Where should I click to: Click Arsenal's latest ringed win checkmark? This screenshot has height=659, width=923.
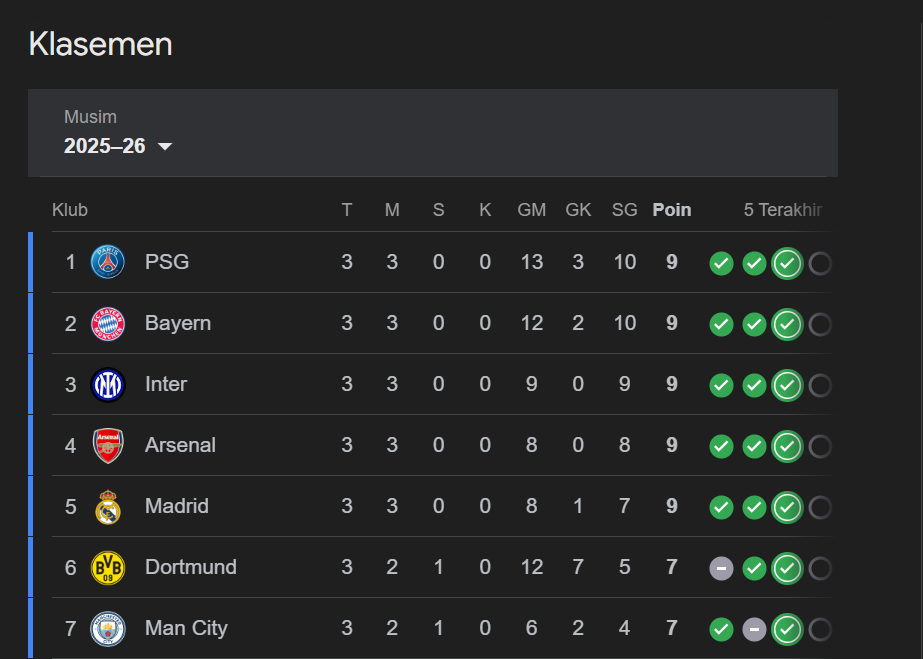coord(787,447)
